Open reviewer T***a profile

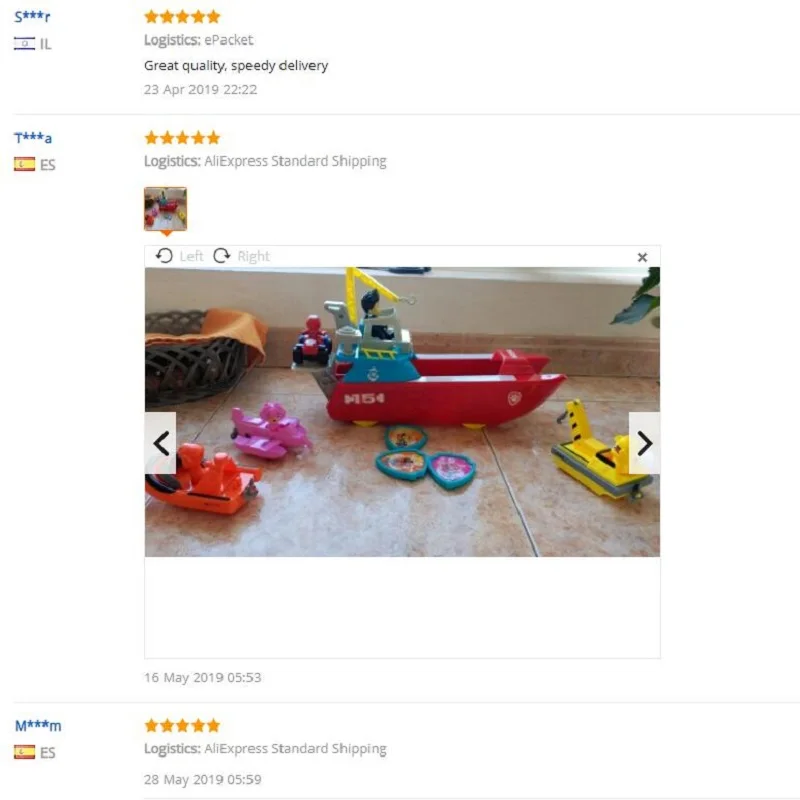pyautogui.click(x=33, y=138)
